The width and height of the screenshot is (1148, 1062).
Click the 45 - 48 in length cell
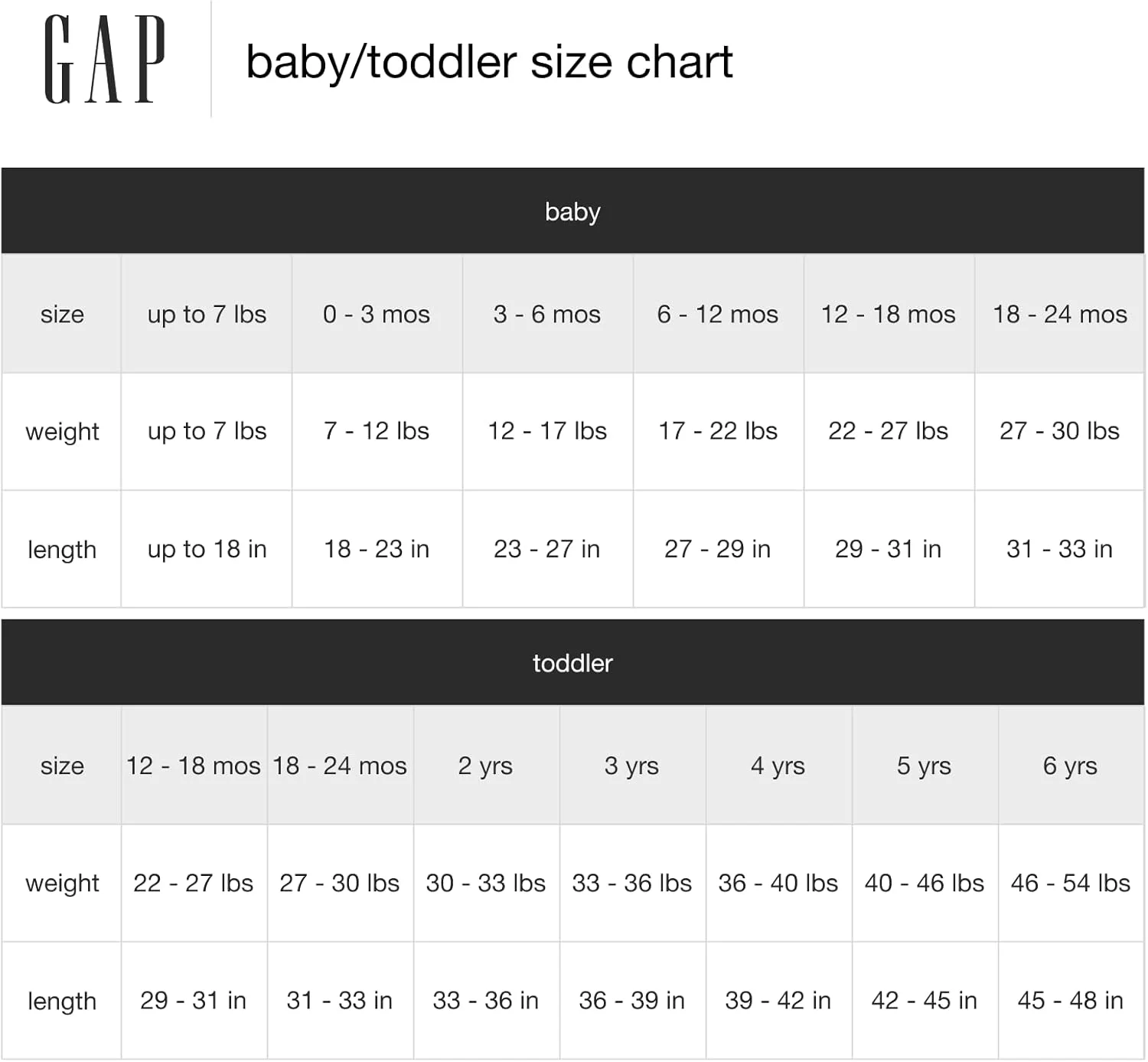1071,1001
